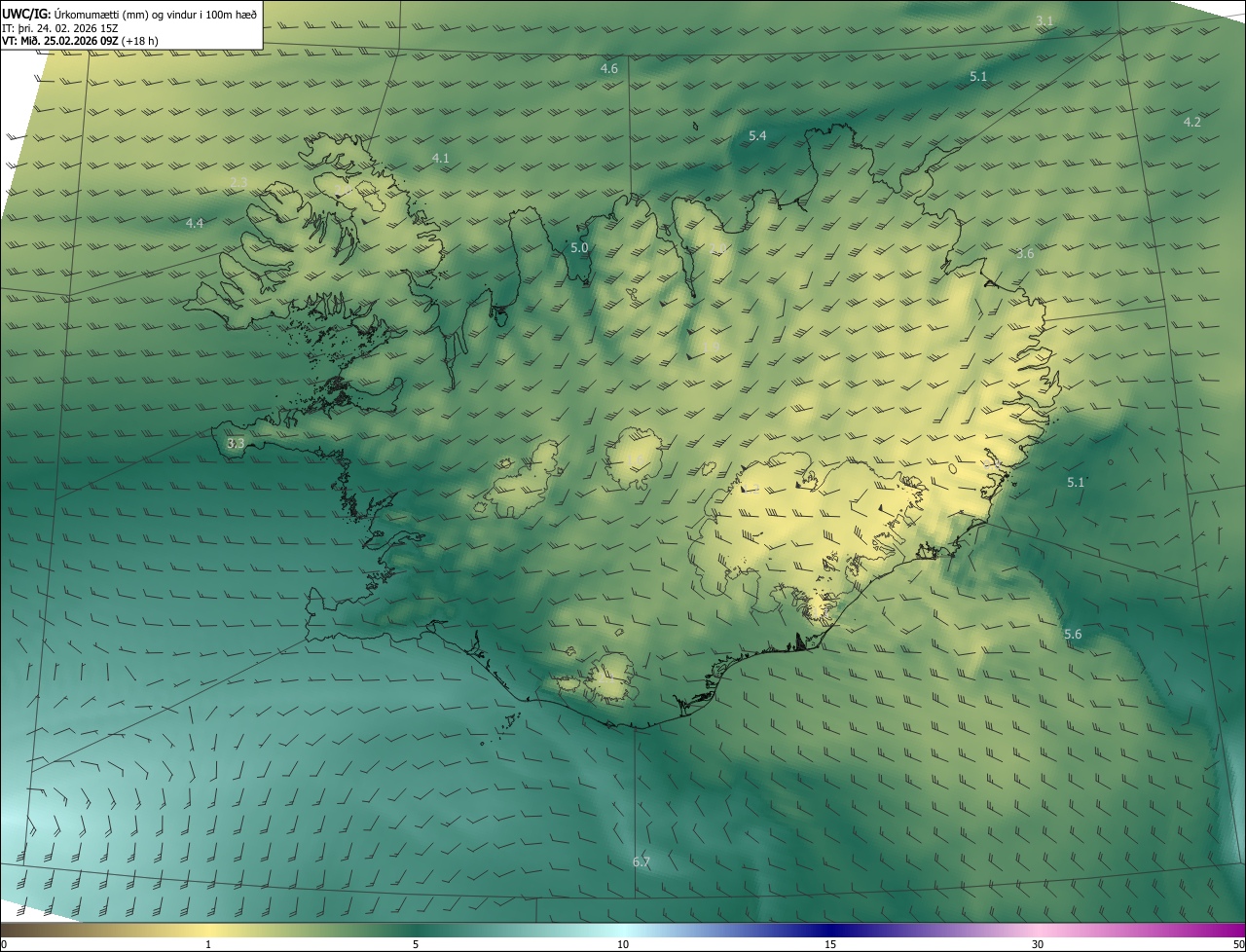Select the "IT: þri. 24. 02. 2026 15Z" line
The image size is (1246, 952).
tap(60, 29)
